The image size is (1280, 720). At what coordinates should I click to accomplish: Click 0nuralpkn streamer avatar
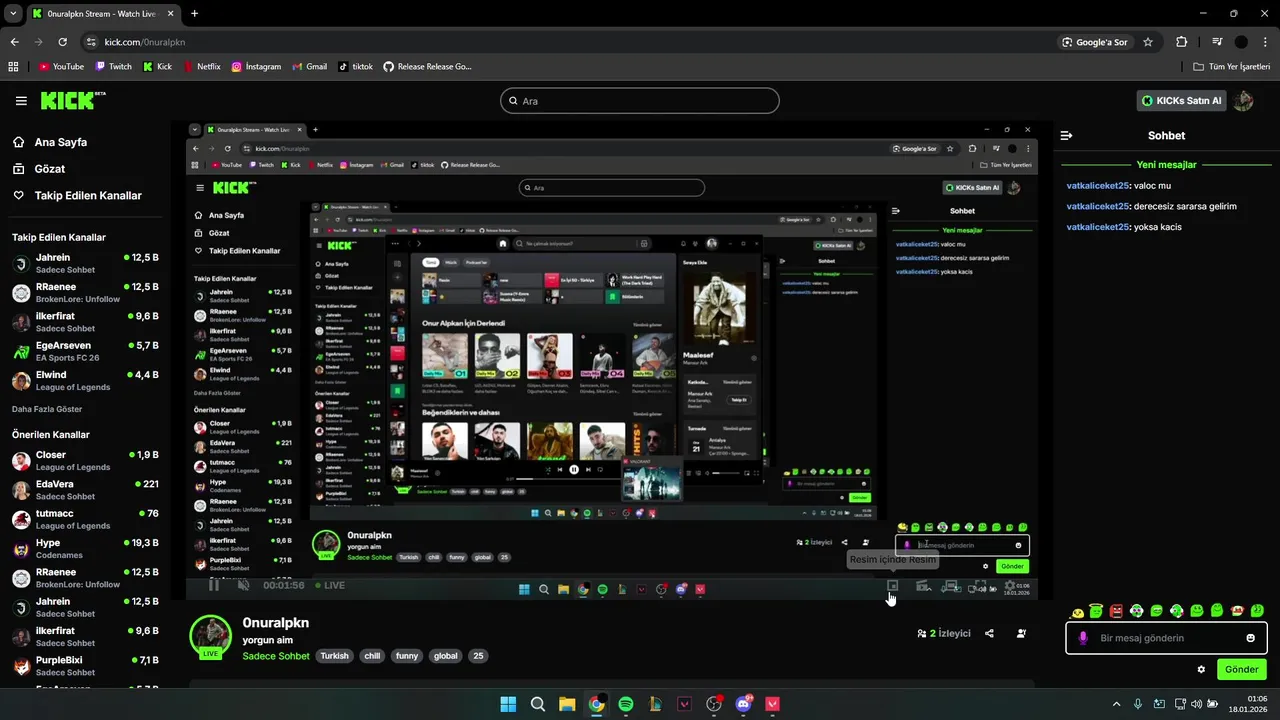[x=210, y=636]
